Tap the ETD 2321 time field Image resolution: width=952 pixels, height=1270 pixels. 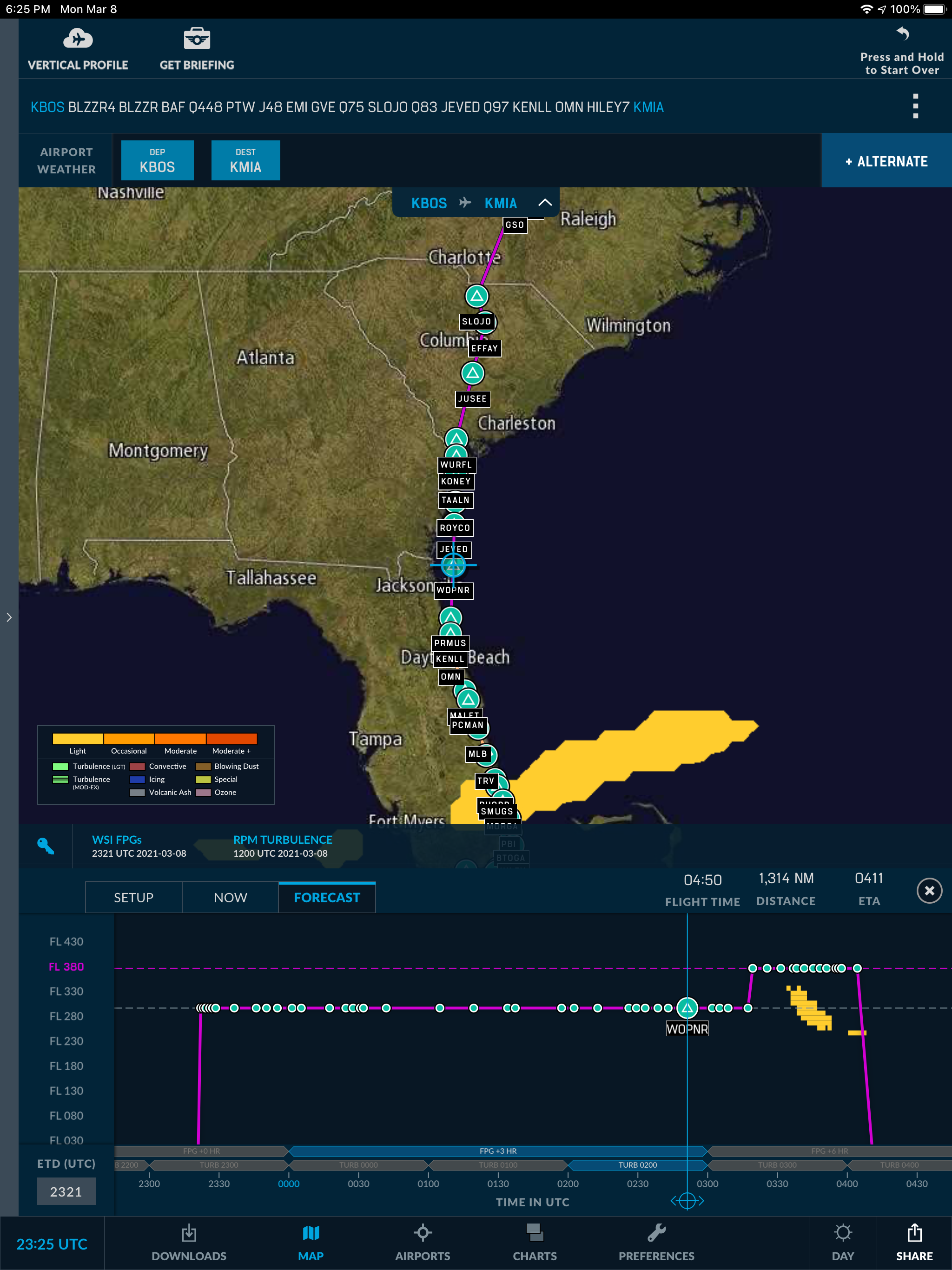pos(66,1191)
